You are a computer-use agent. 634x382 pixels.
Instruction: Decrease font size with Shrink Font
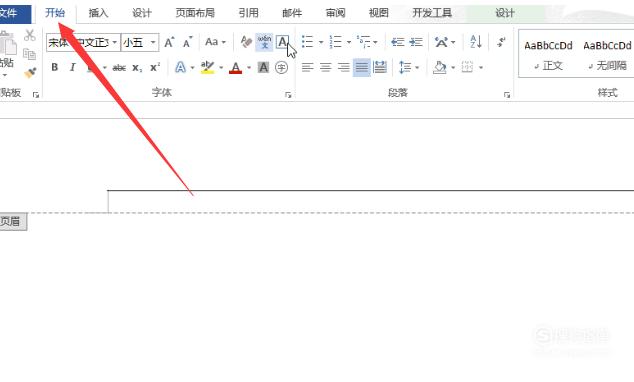pyautogui.click(x=187, y=42)
